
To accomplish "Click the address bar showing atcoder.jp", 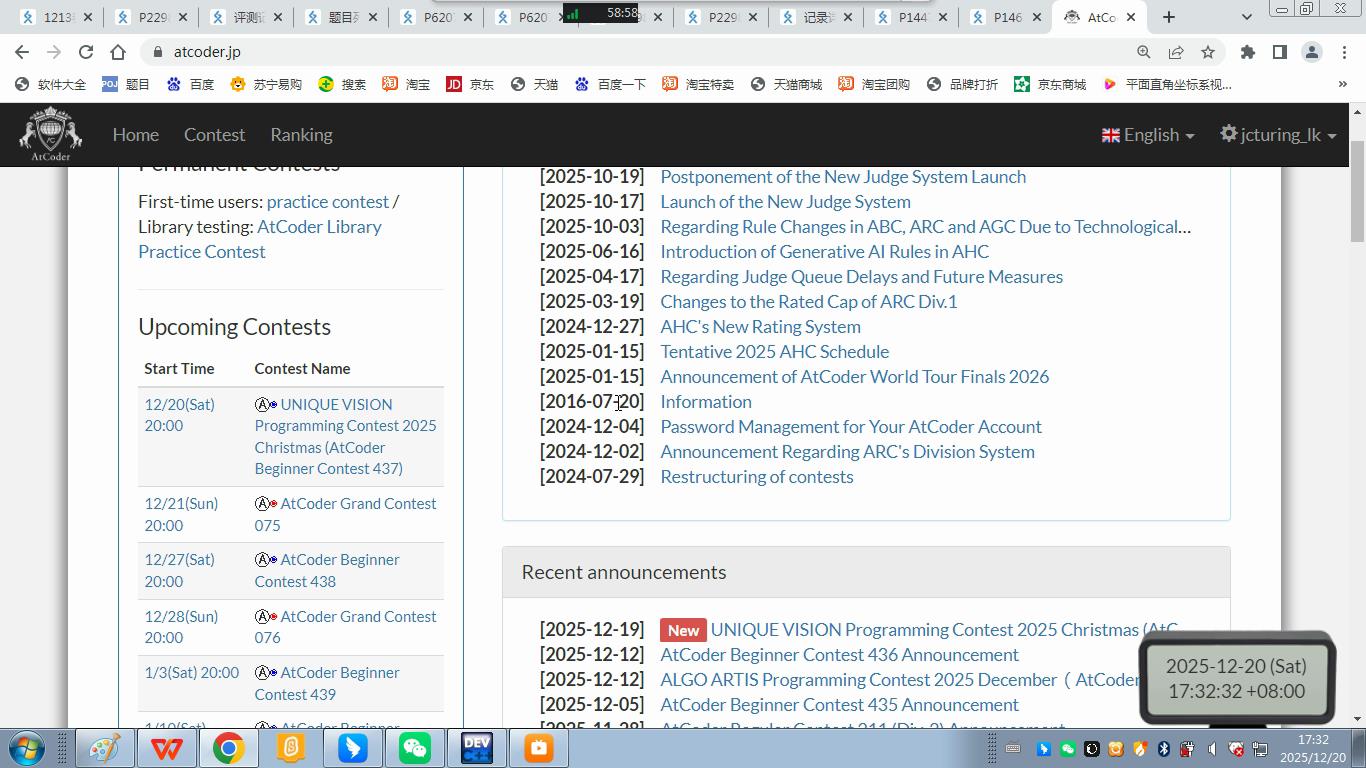I will pos(600,52).
